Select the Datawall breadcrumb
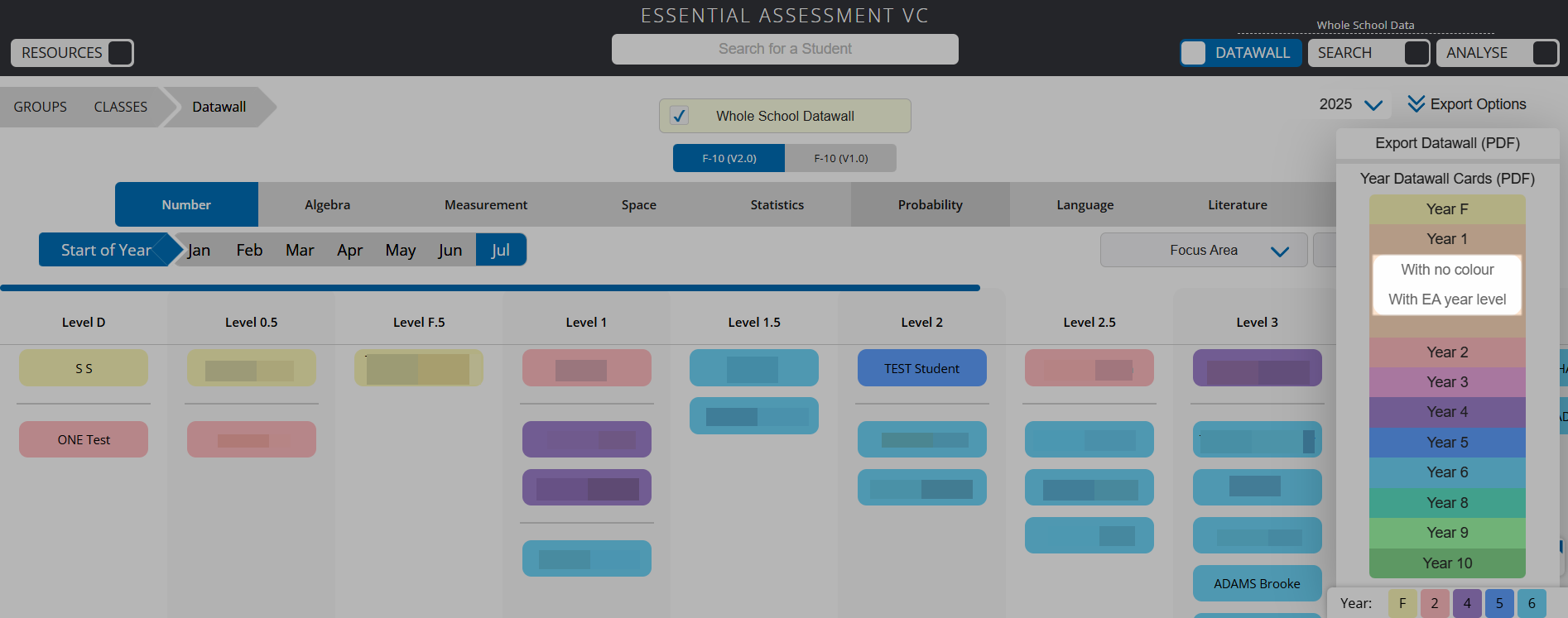Image resolution: width=1568 pixels, height=618 pixels. (x=219, y=107)
